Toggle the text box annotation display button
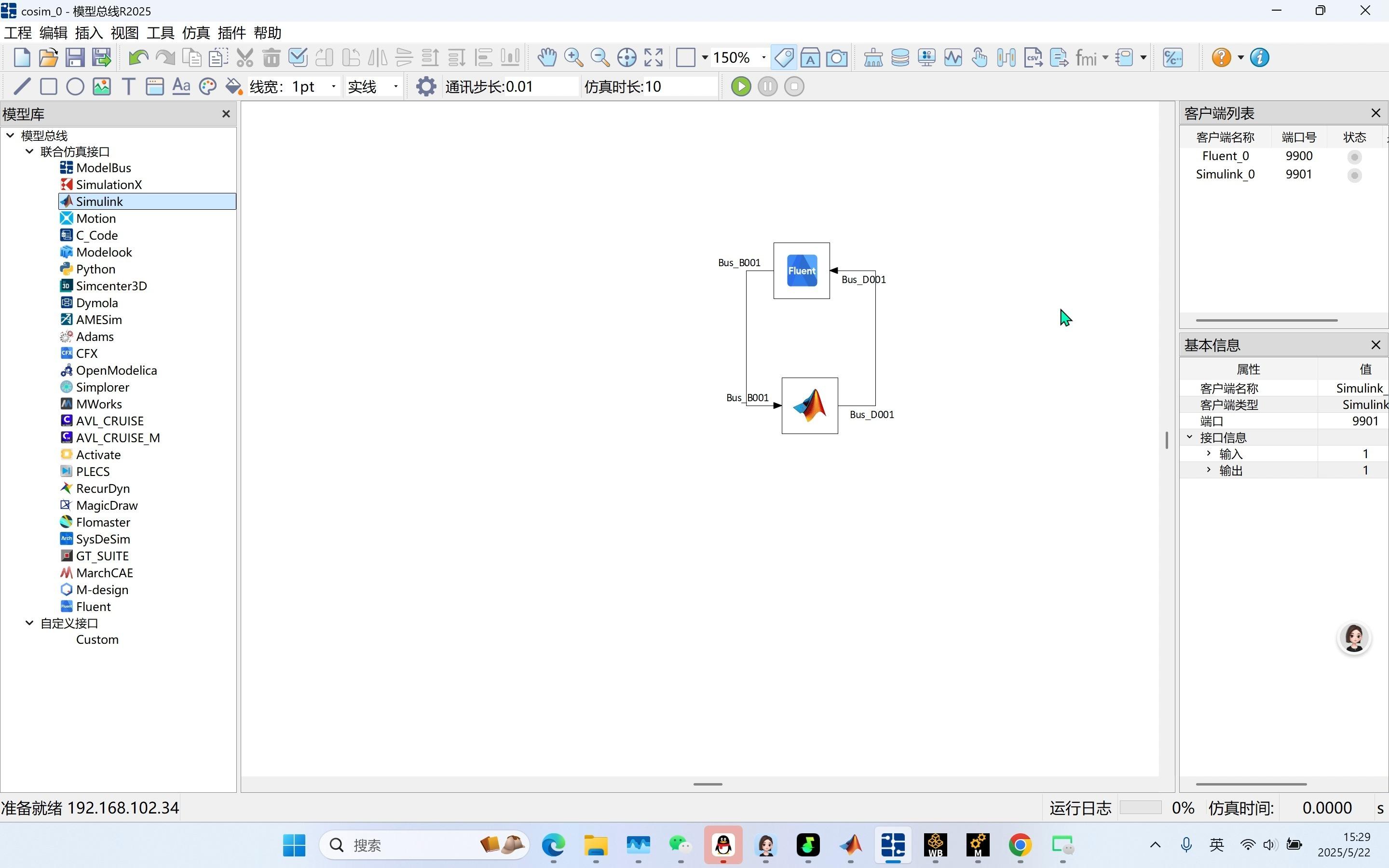Screen dimensions: 1389x868 tap(810, 58)
